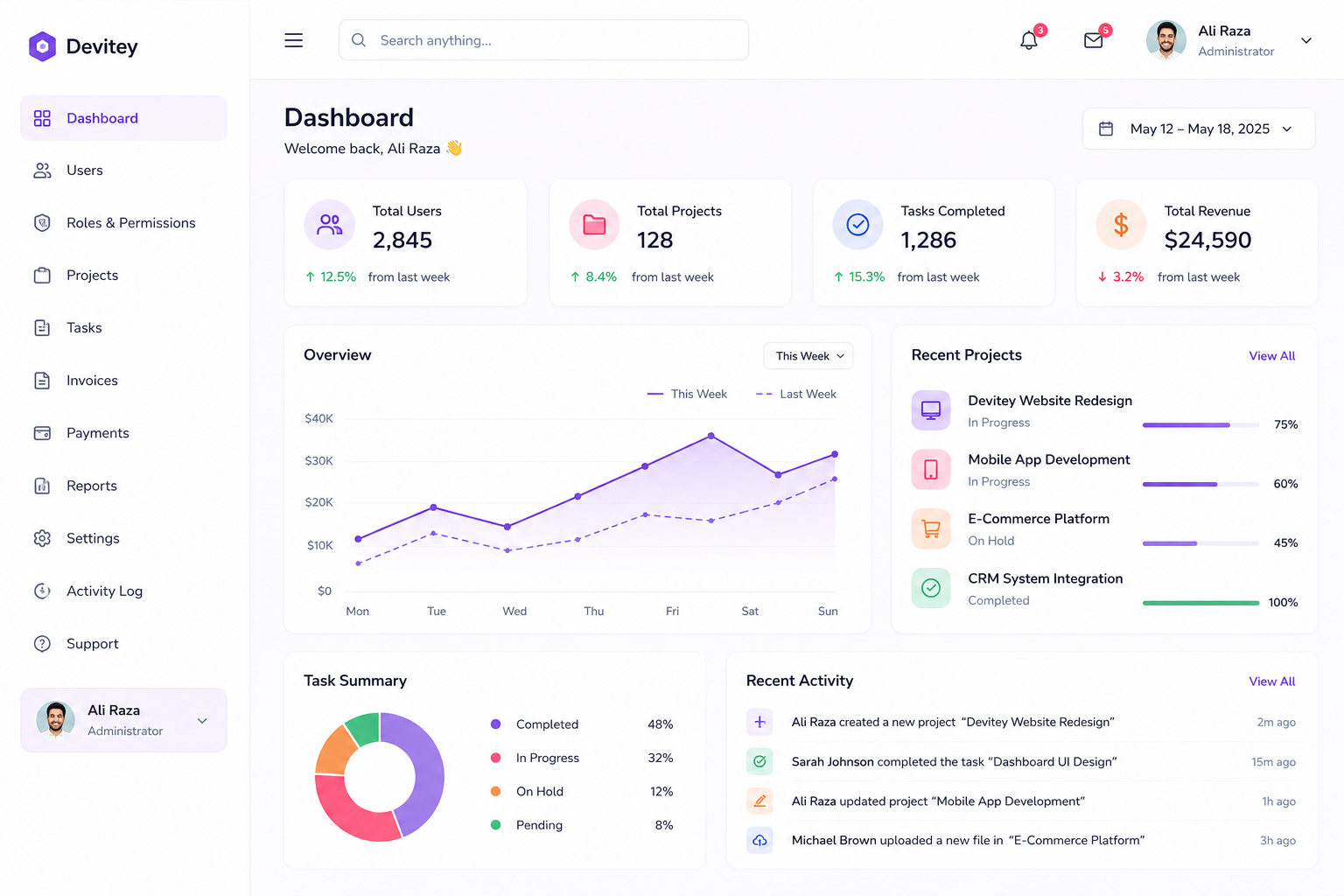Click the purple Completed legend dot
The height and width of the screenshot is (896, 1344).
point(495,724)
